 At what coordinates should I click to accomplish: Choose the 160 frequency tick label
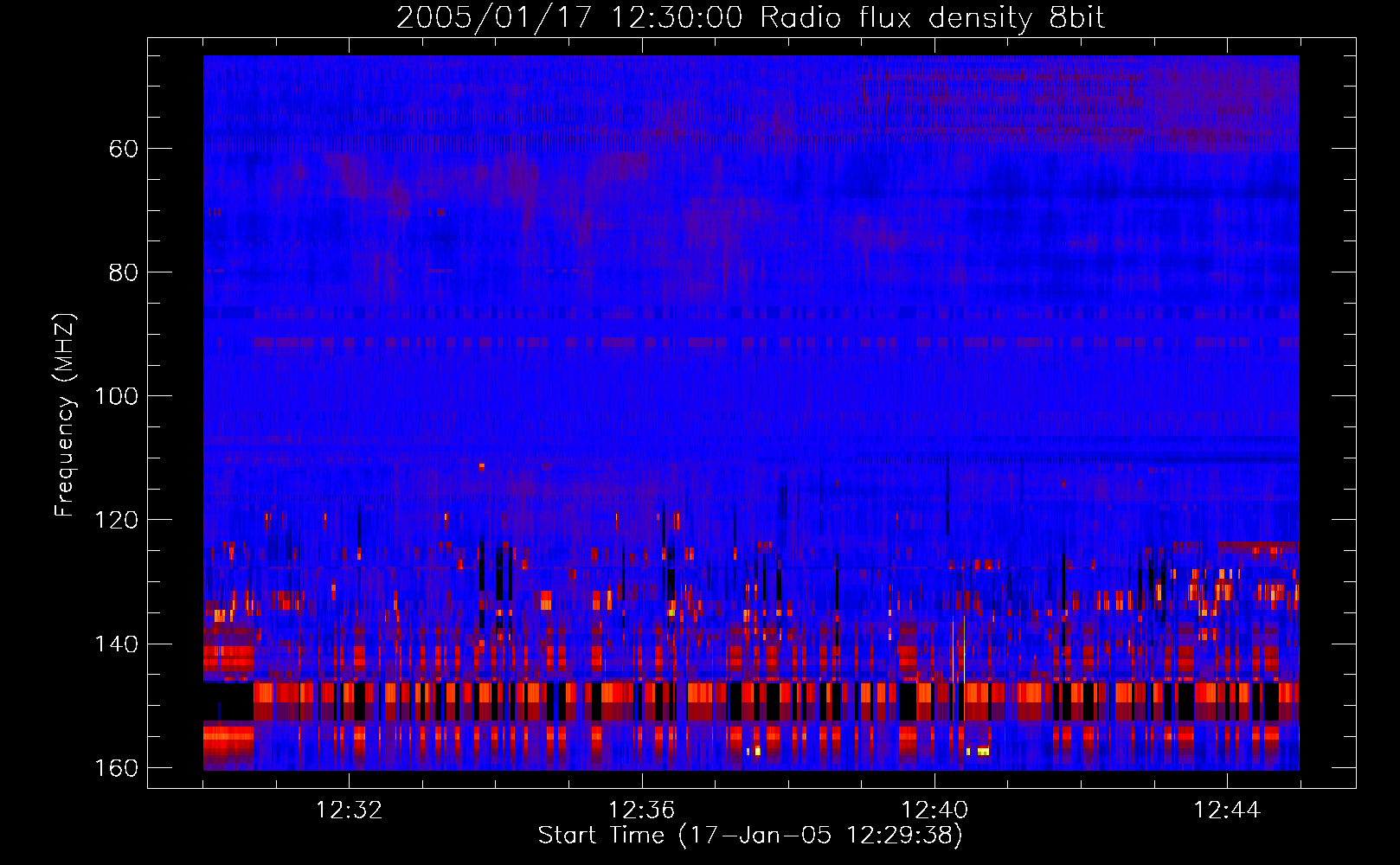click(117, 768)
